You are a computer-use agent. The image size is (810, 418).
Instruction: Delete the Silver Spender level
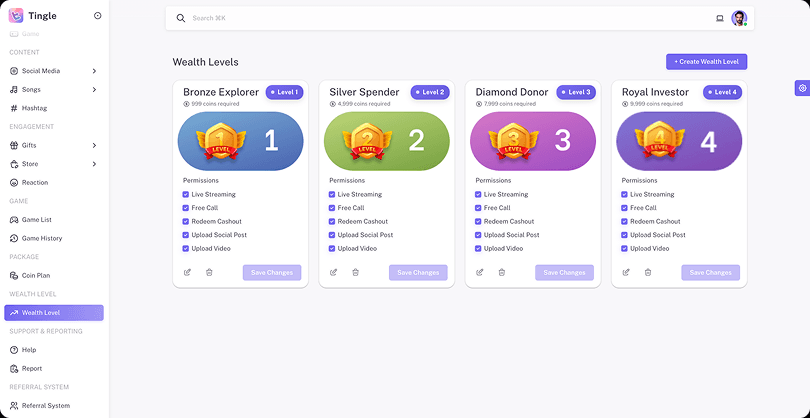[x=355, y=272]
